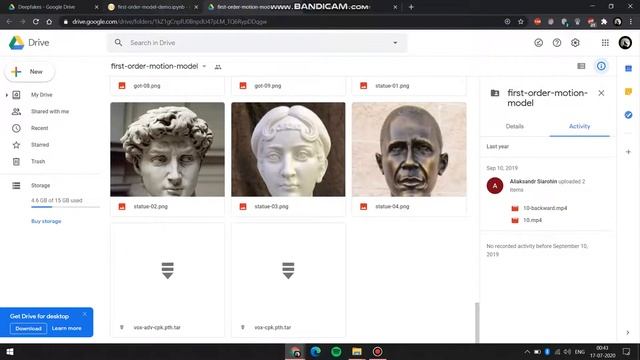Click the Google Drive logo

[29, 43]
